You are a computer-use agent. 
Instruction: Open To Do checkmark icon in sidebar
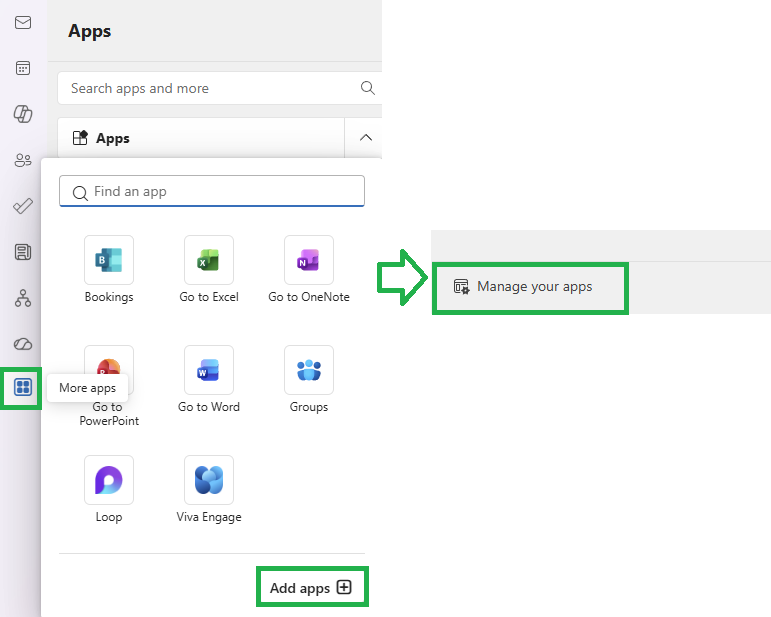(23, 206)
